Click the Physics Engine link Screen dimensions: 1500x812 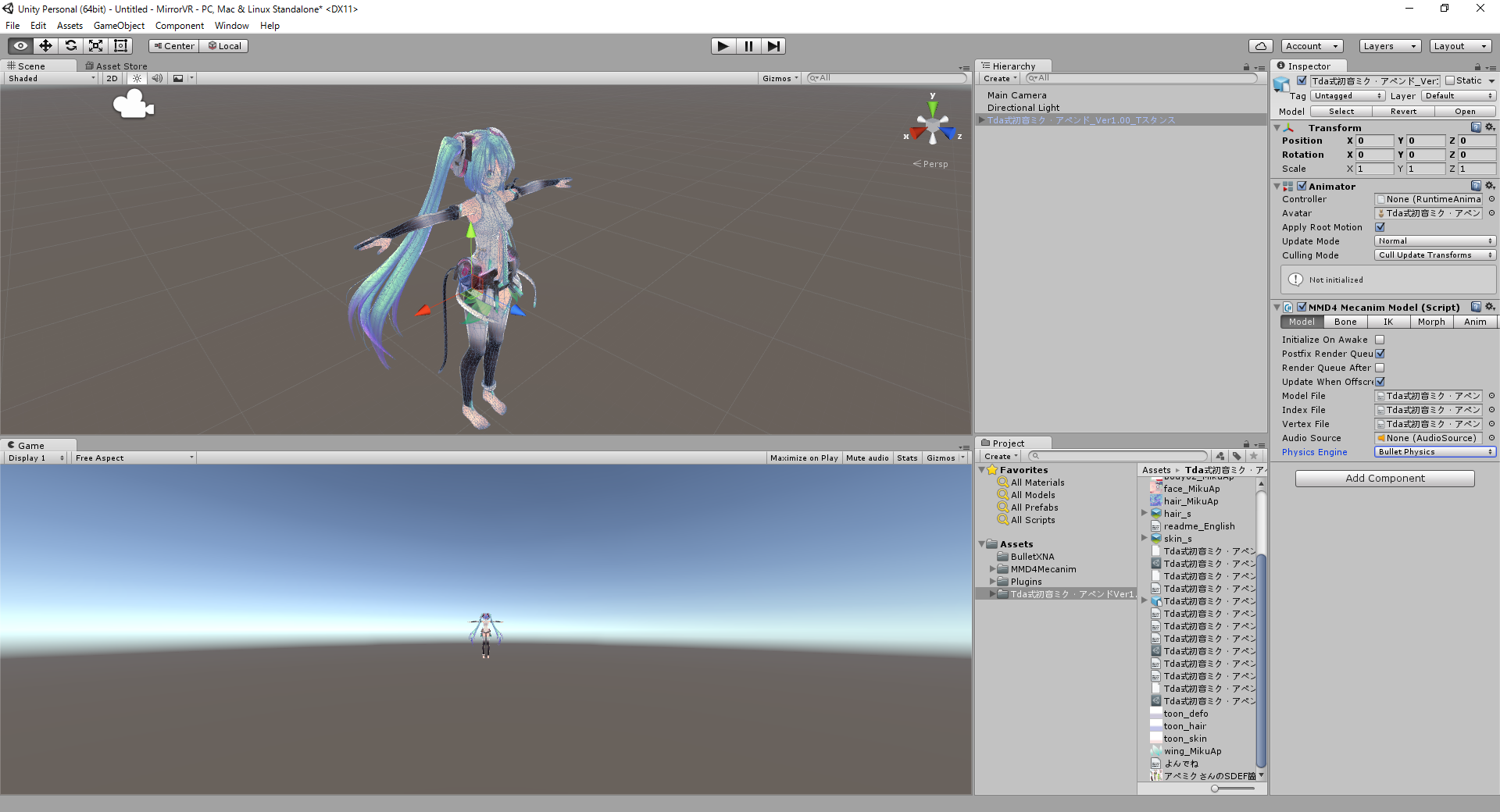pos(1315,452)
